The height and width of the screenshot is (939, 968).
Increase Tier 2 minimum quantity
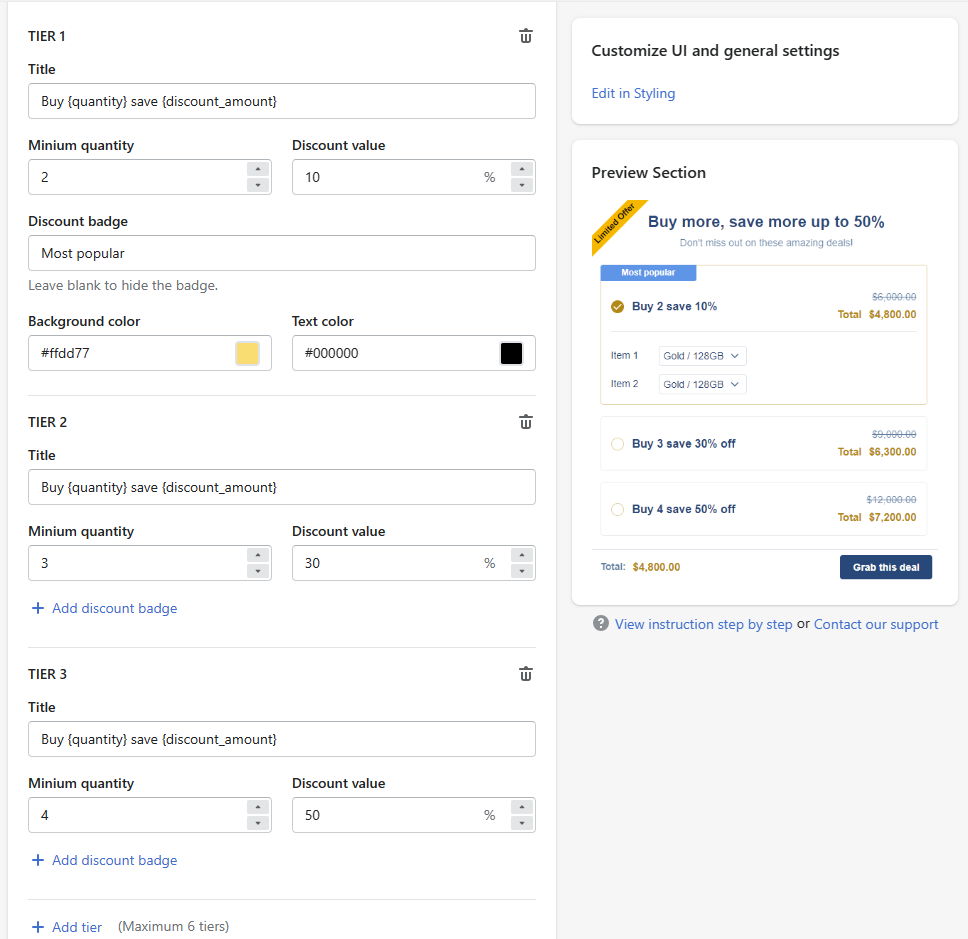pyautogui.click(x=258, y=554)
